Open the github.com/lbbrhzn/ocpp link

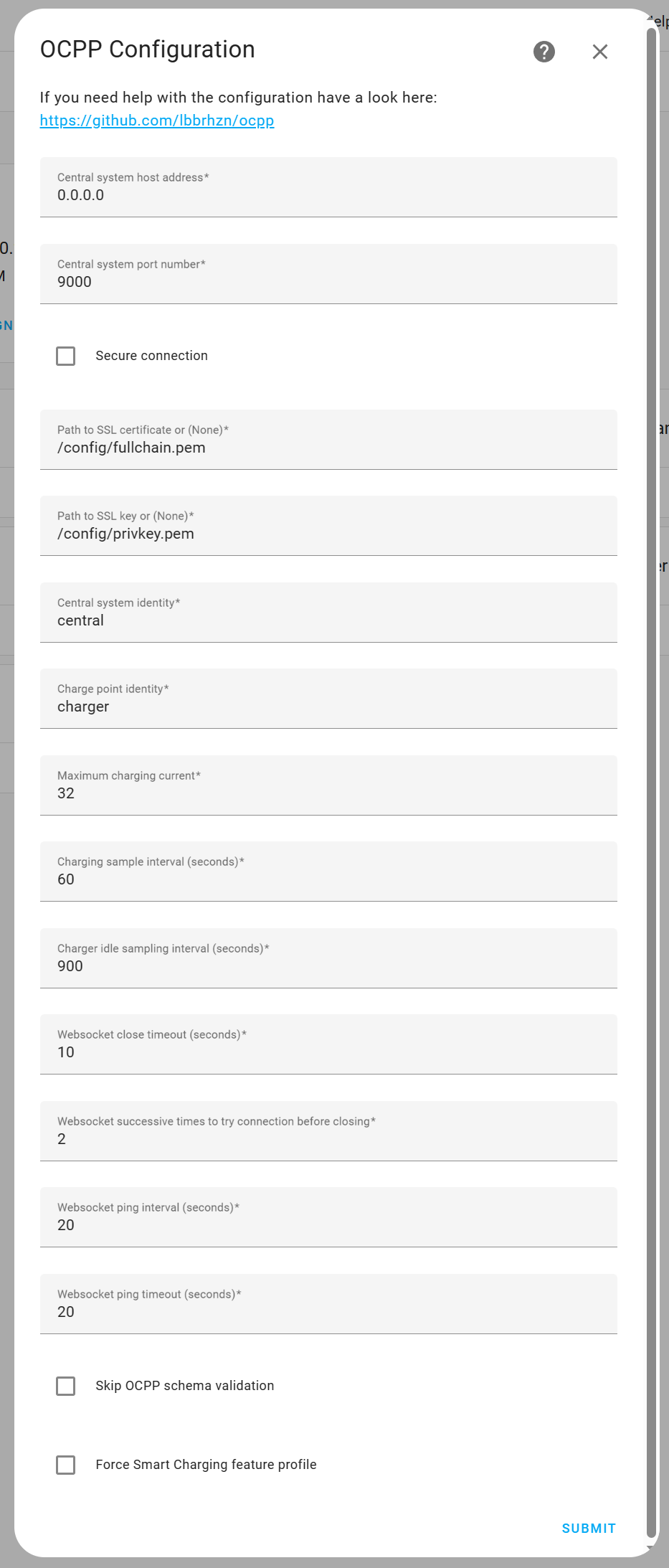(x=157, y=121)
